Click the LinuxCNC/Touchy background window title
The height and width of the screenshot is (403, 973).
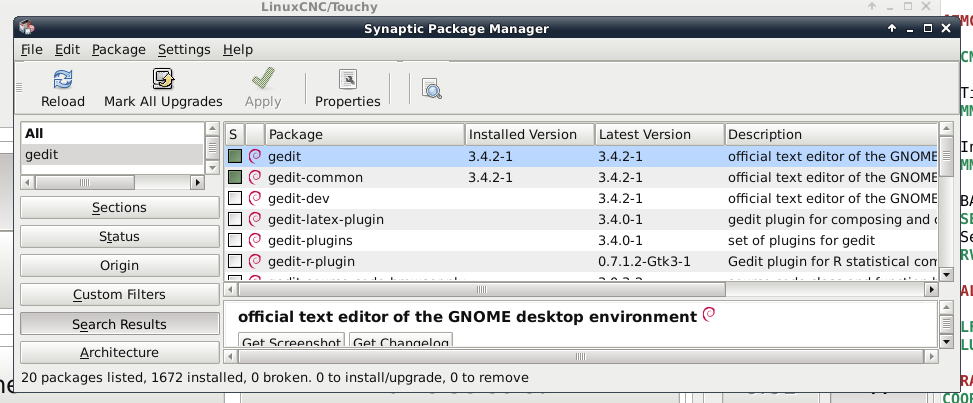click(x=320, y=7)
